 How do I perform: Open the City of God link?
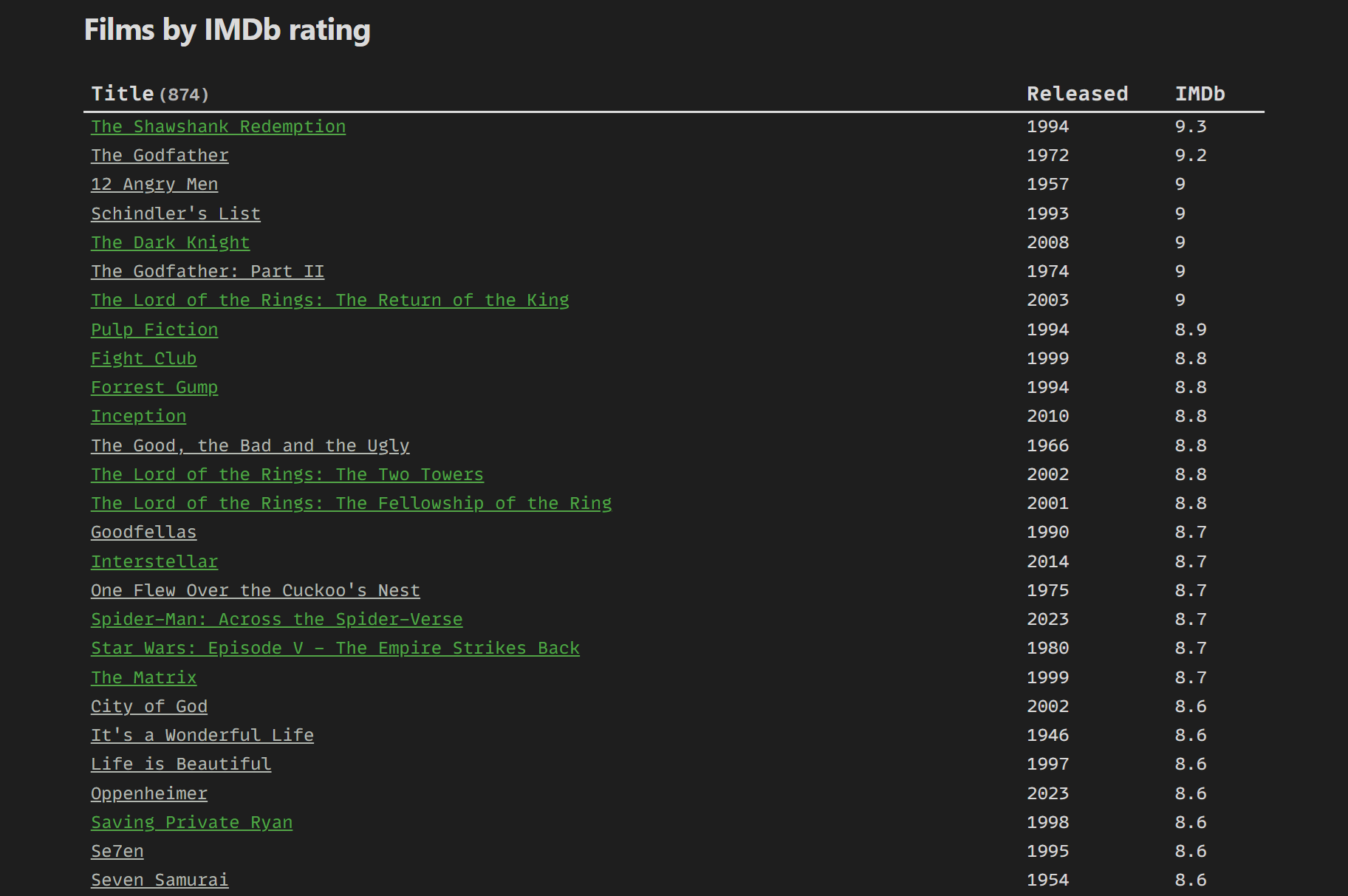coord(149,706)
